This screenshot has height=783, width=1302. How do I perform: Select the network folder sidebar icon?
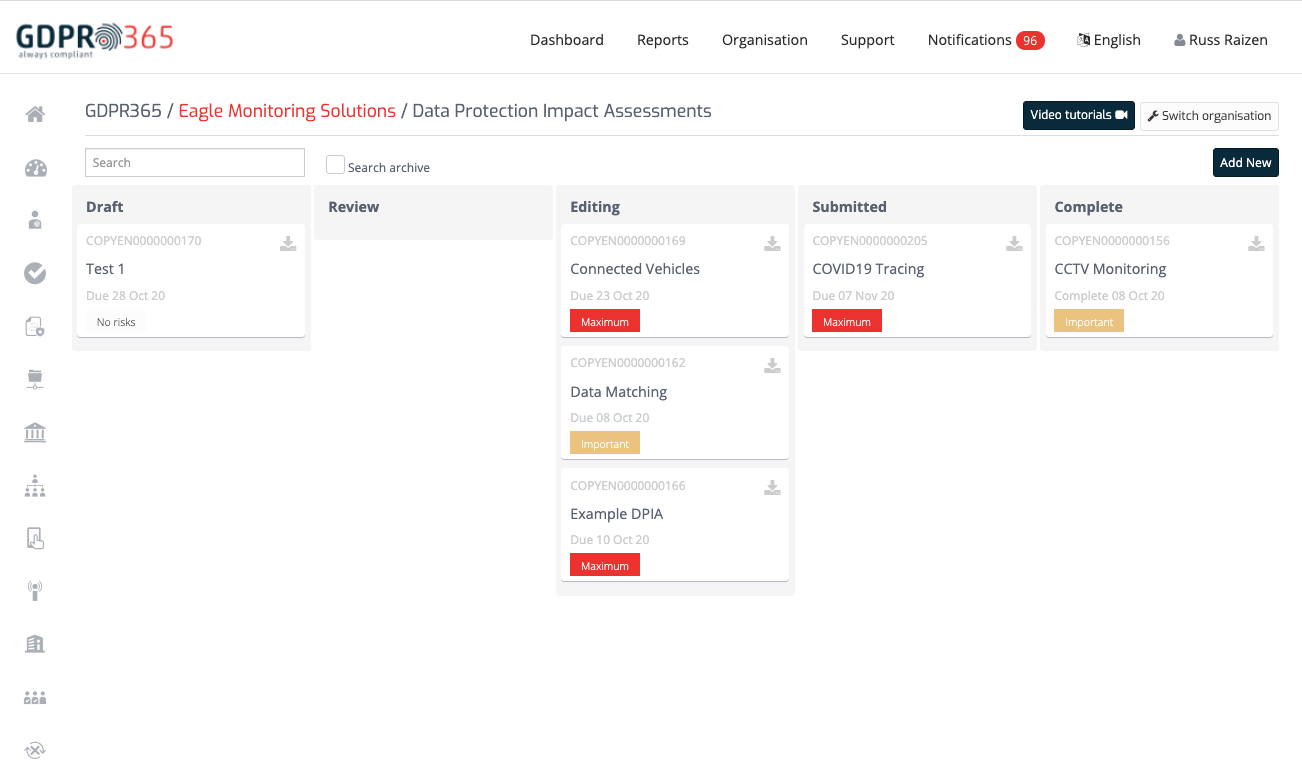click(x=35, y=379)
